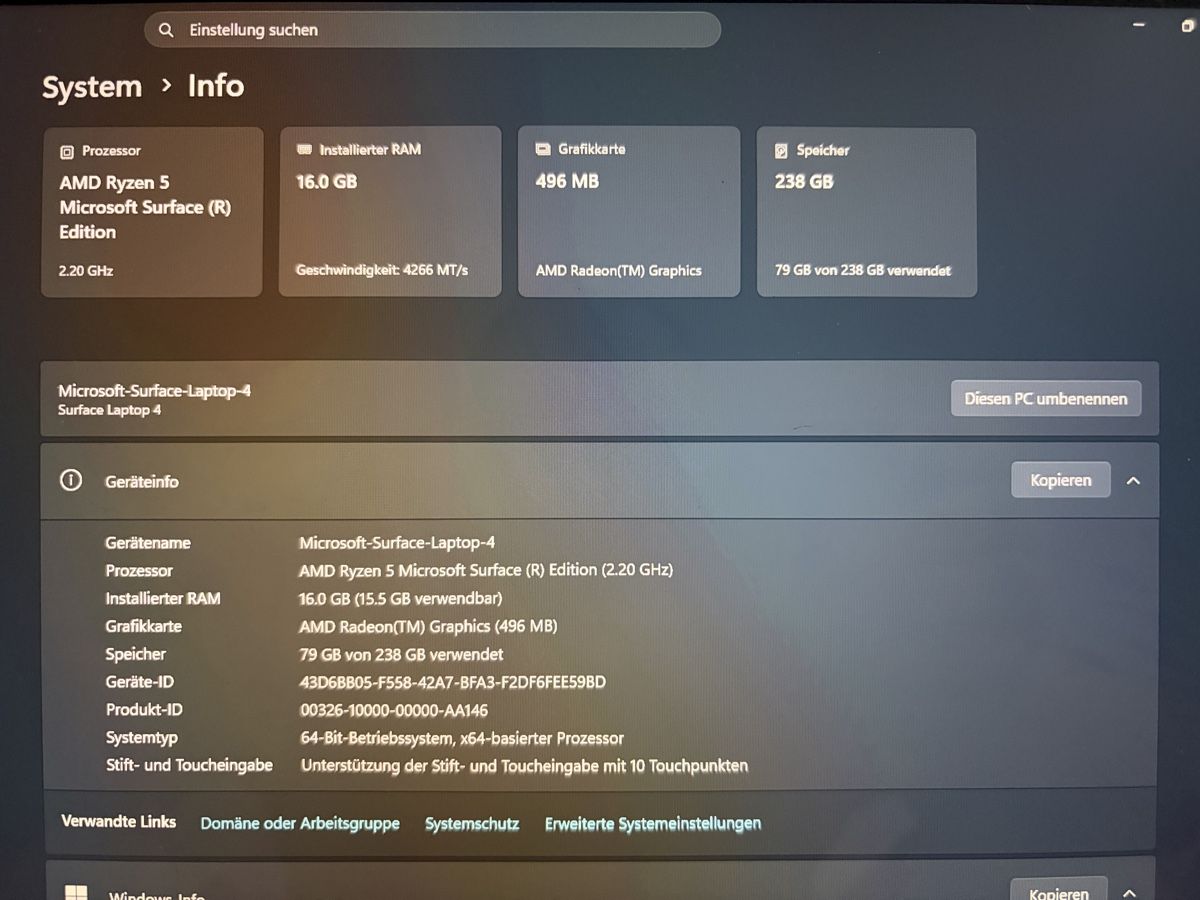1200x900 pixels.
Task: Click the Info page title
Action: (216, 86)
